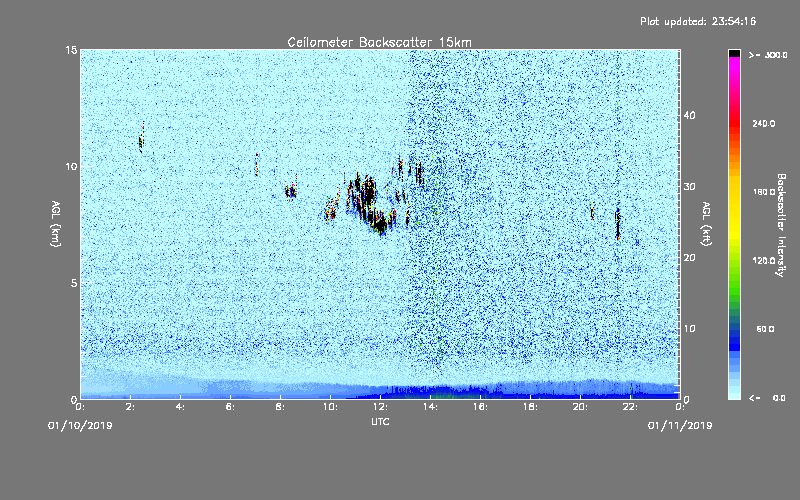The width and height of the screenshot is (800, 500).
Task: Click the small echo near 20:30 UTC at 8 km
Action: pyautogui.click(x=592, y=211)
